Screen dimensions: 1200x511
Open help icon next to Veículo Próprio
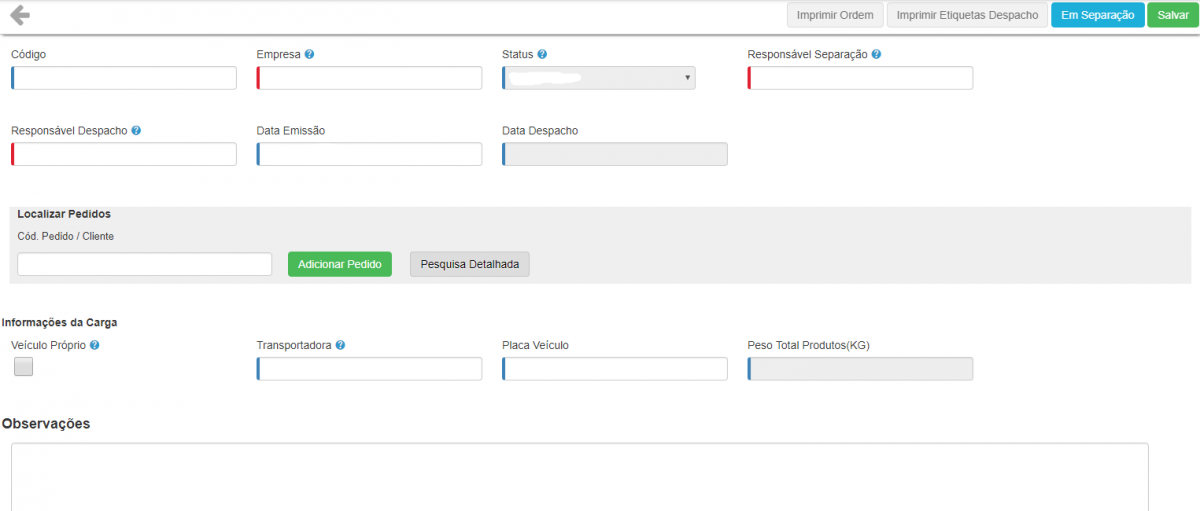tap(94, 345)
